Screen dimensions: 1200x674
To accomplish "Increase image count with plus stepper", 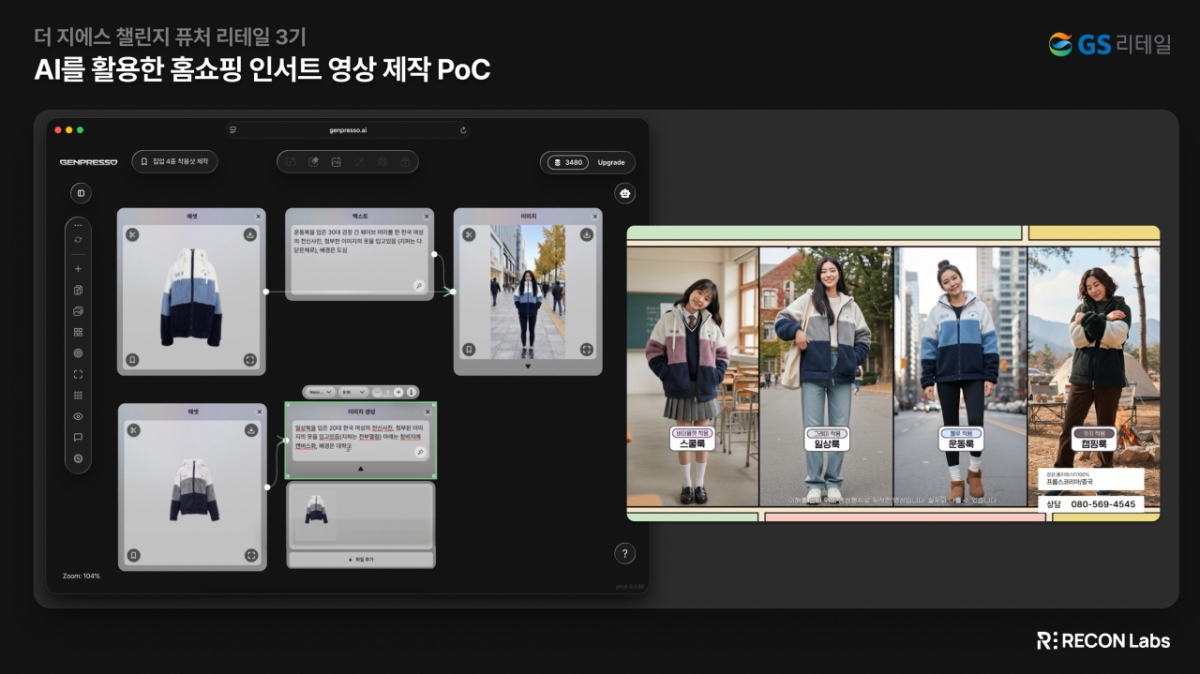I will [398, 392].
